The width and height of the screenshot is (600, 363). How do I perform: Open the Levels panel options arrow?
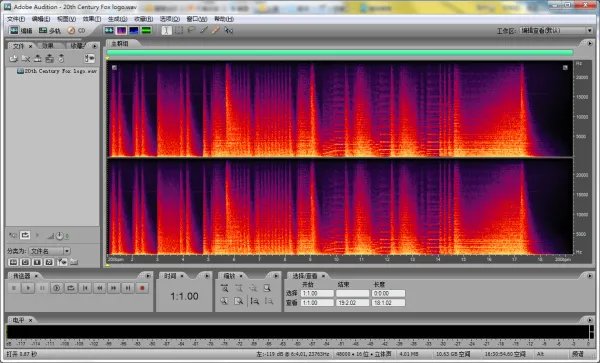[x=590, y=320]
